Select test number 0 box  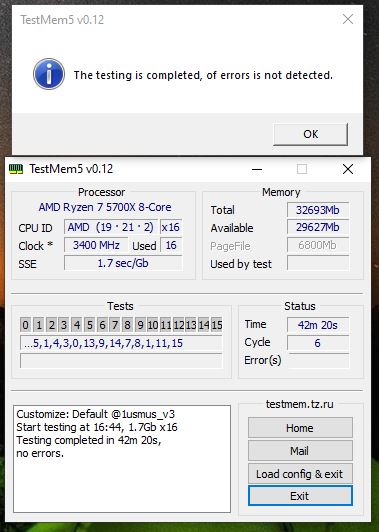(25, 325)
